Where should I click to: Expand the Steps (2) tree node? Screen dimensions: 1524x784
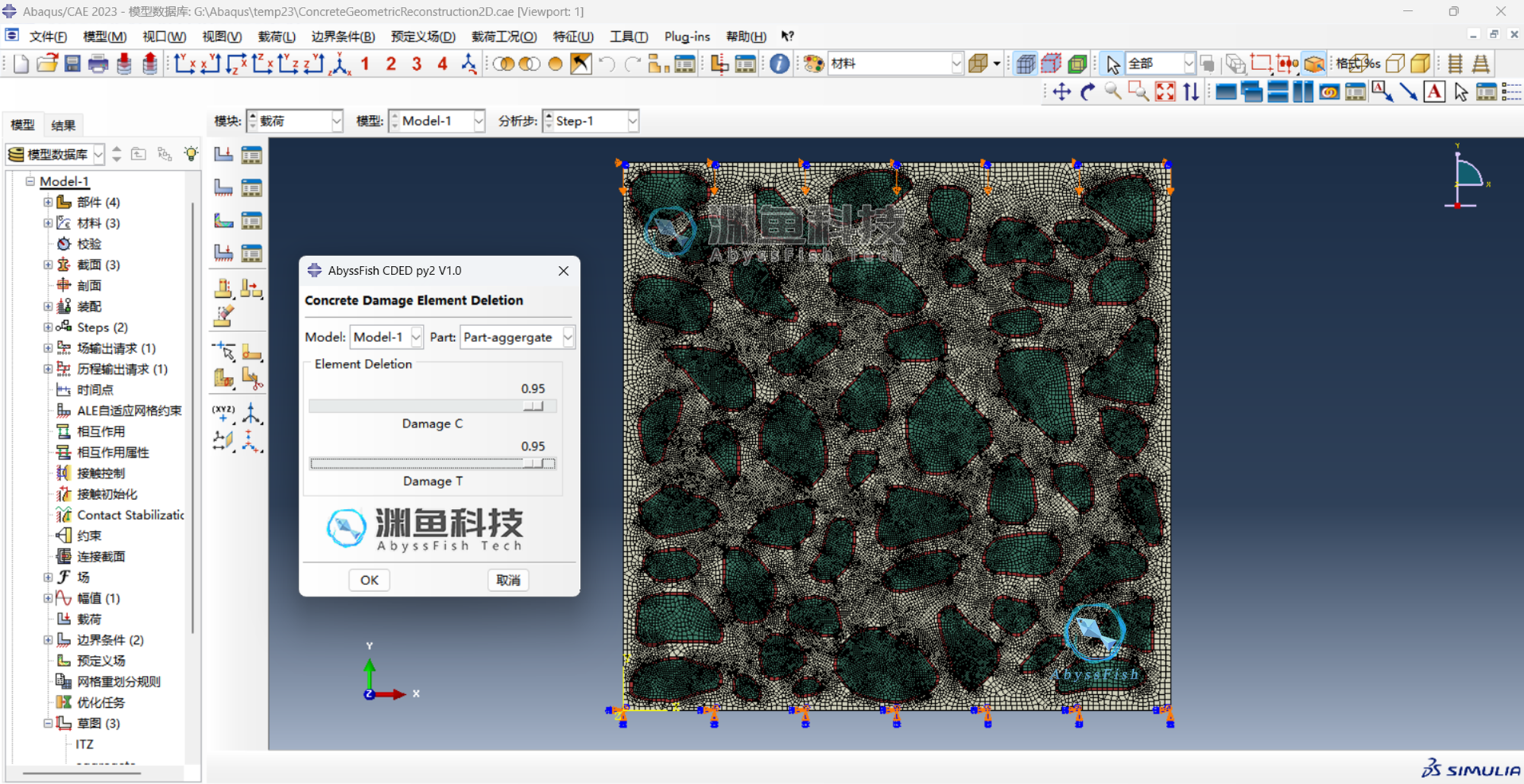click(x=48, y=327)
